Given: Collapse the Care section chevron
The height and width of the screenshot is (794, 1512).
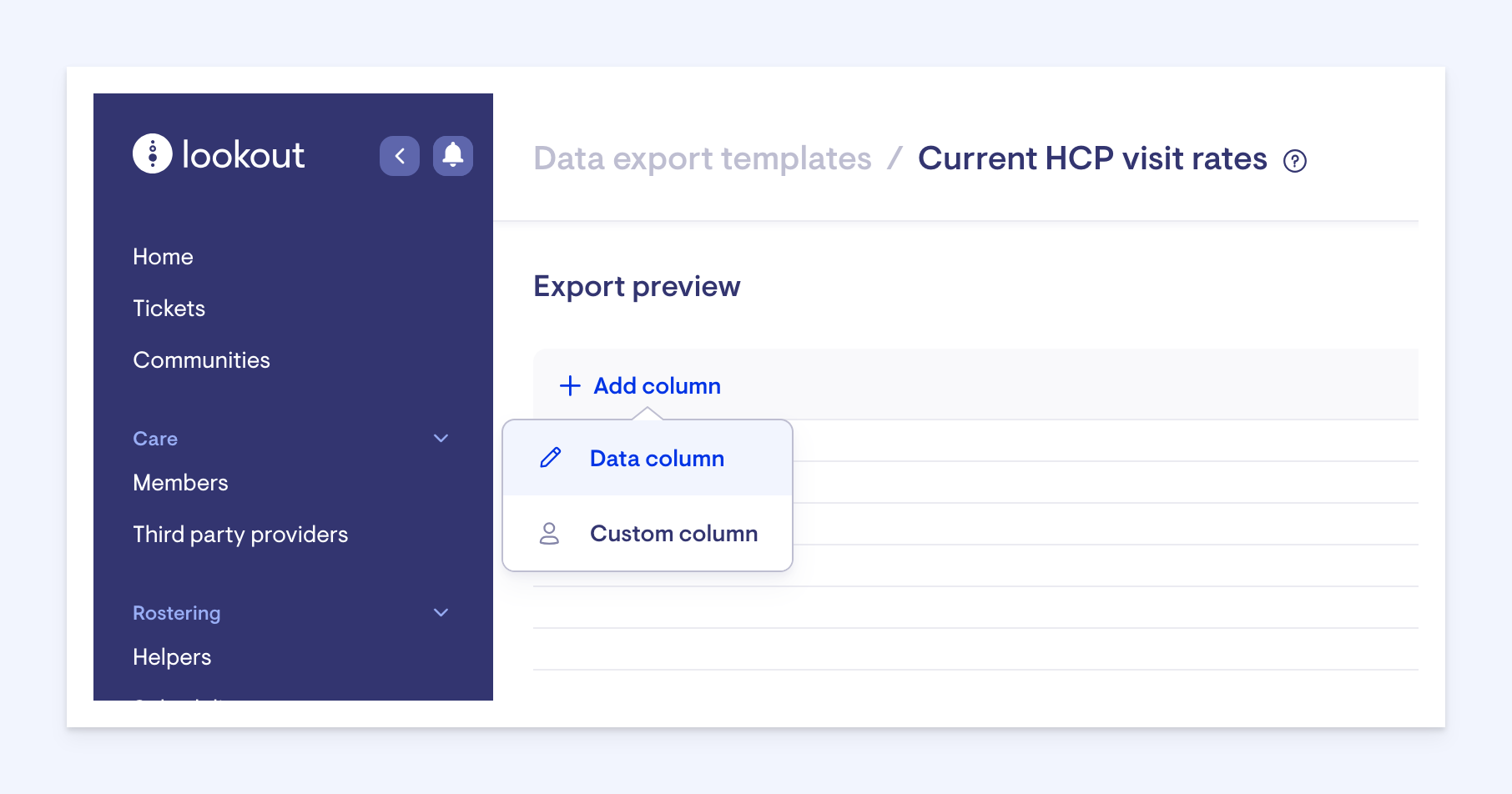Looking at the screenshot, I should [x=441, y=439].
